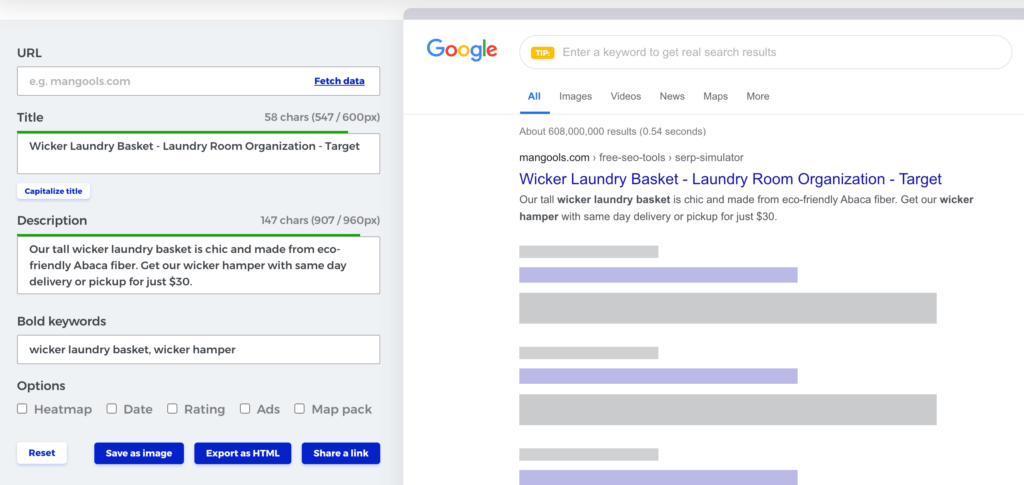Screen dimensions: 1024x485
Task: Click the Google keyword search box
Action: coord(765,52)
